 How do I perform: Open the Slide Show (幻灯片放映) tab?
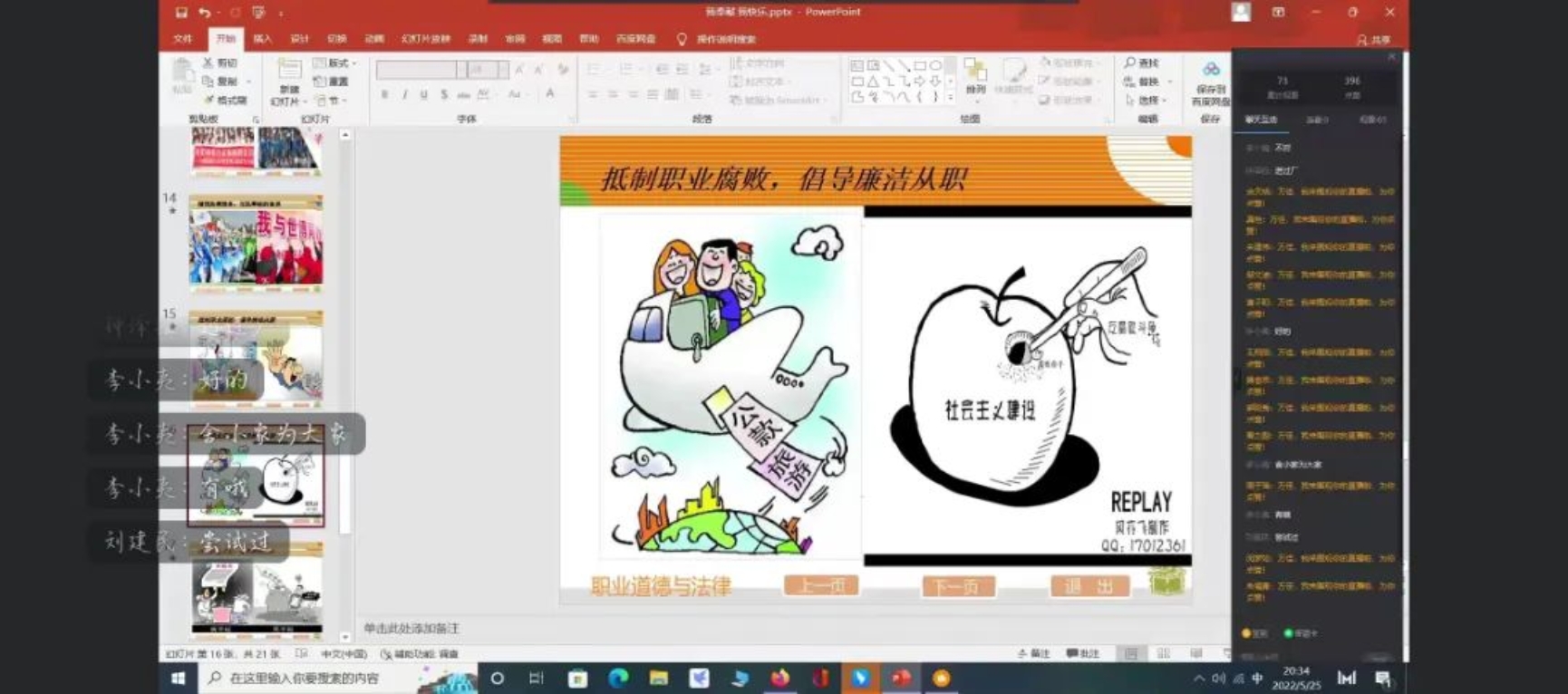point(426,39)
